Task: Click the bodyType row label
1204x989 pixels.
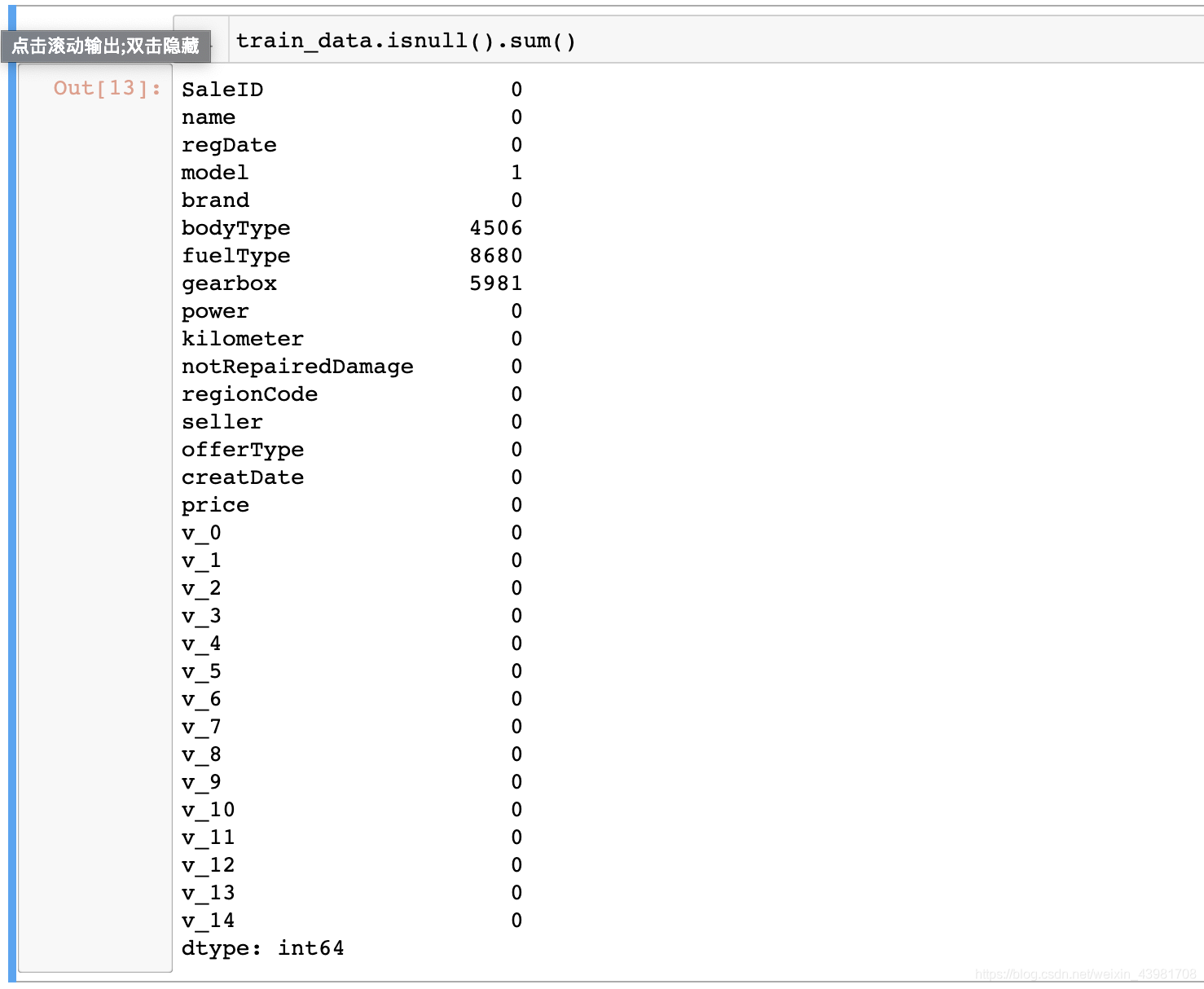Action: (236, 228)
